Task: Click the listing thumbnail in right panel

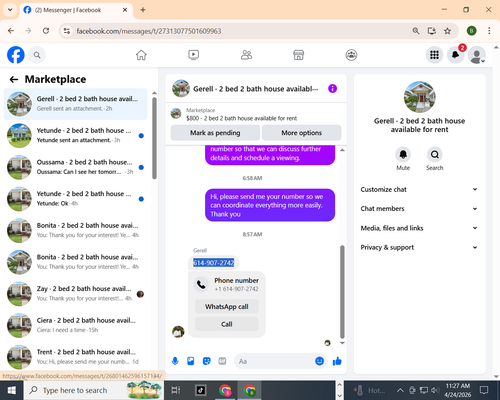Action: click(419, 97)
